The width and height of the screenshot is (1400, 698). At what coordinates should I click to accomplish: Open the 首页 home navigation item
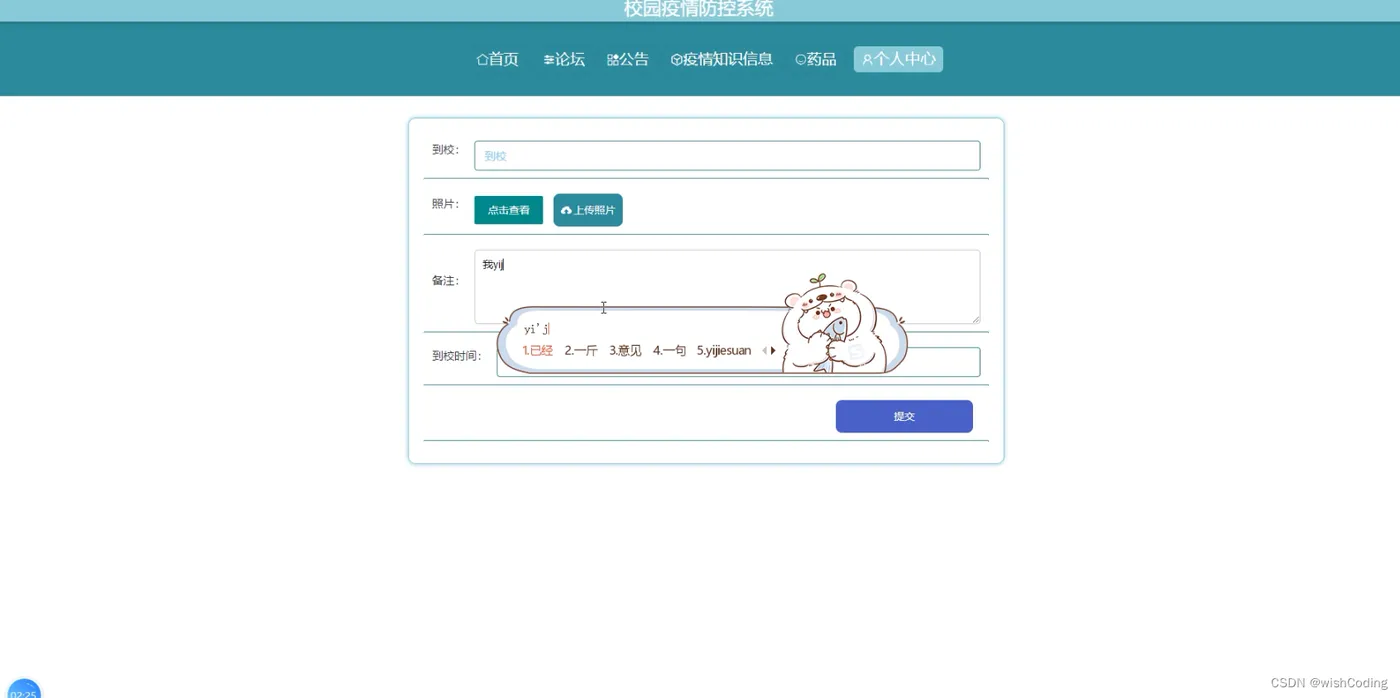(497, 59)
